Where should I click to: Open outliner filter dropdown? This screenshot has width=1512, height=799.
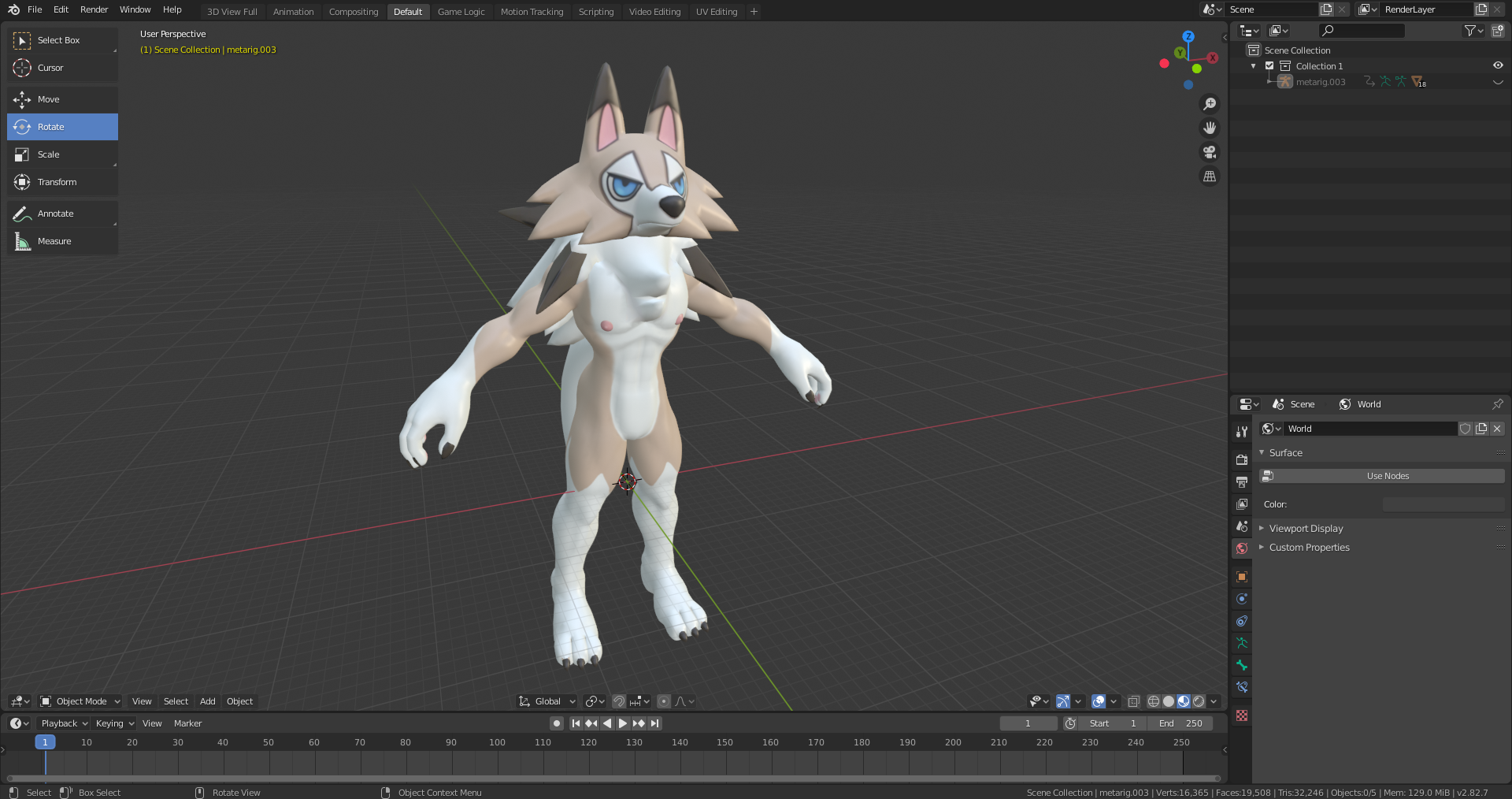coord(1473,31)
